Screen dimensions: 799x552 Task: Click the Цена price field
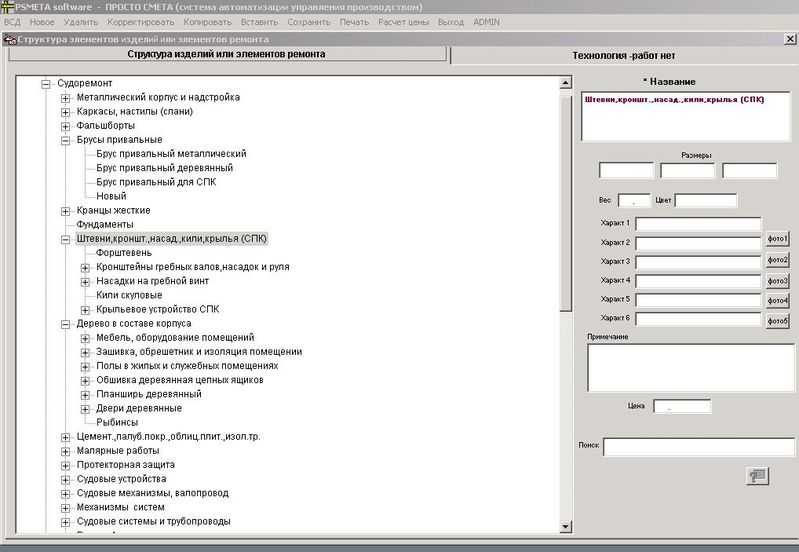[681, 407]
